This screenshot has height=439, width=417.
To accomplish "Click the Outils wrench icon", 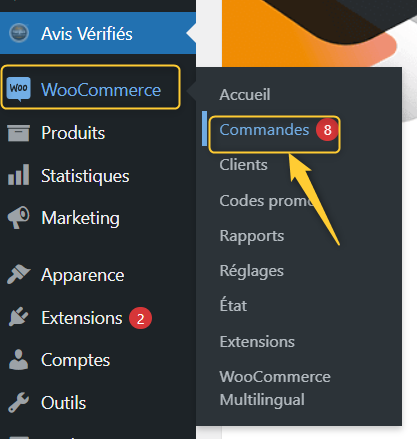I will coord(19,402).
